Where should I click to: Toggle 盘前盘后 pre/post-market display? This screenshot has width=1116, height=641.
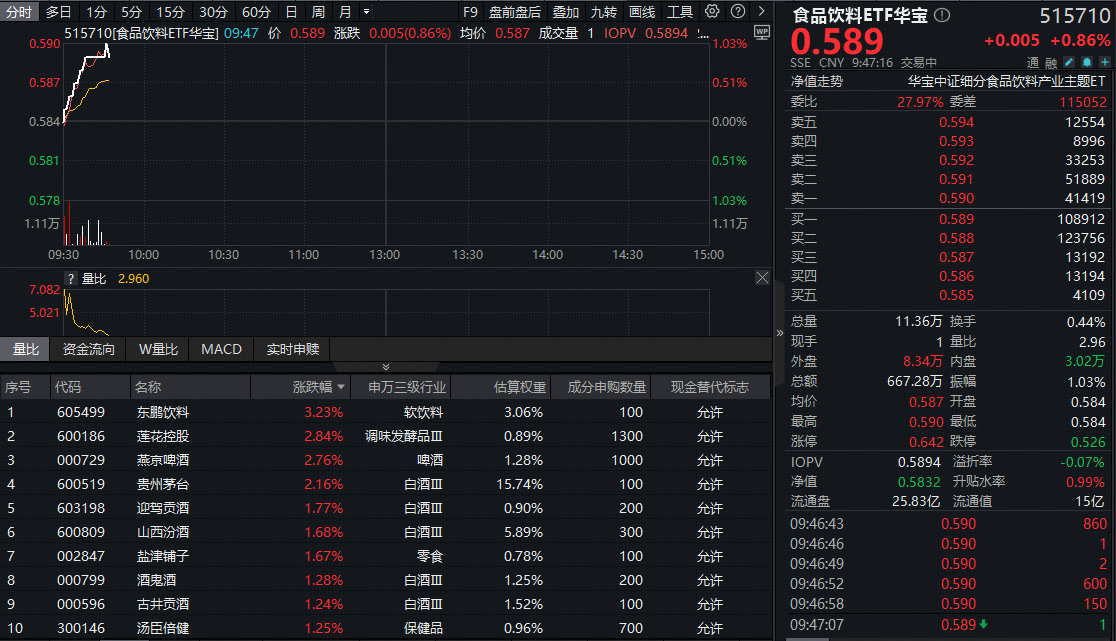[x=515, y=12]
